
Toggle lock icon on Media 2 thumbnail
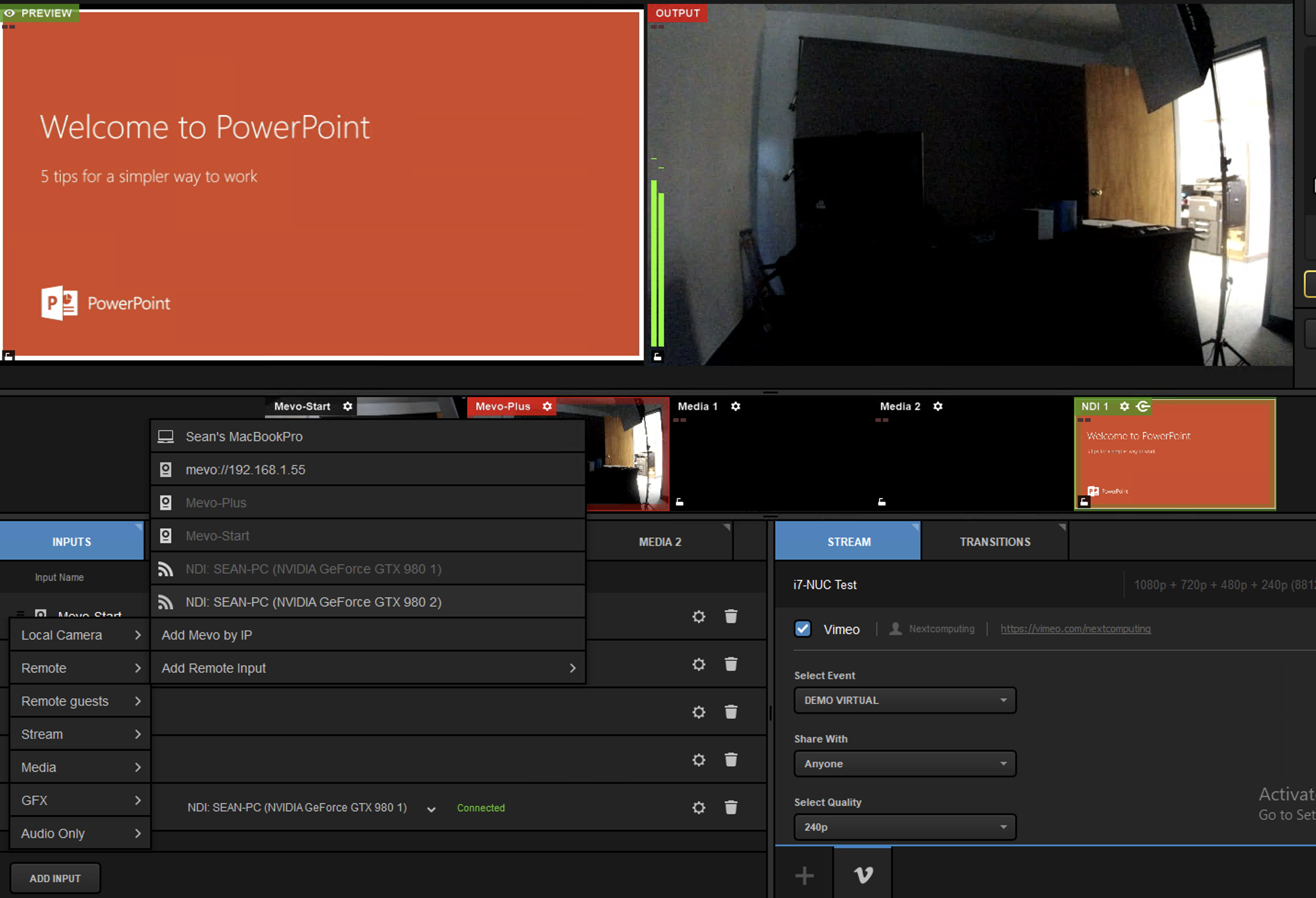pos(881,502)
